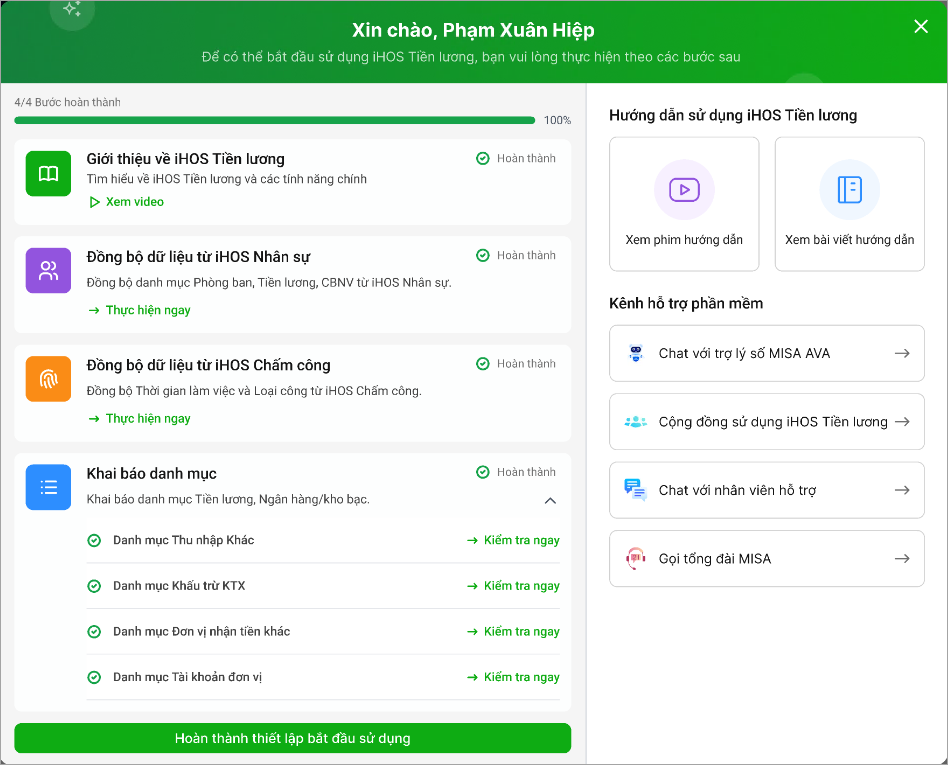Click check icon beside Danh mục Tài khoản đơn vị
Viewport: 948px width, 765px height.
click(x=94, y=677)
